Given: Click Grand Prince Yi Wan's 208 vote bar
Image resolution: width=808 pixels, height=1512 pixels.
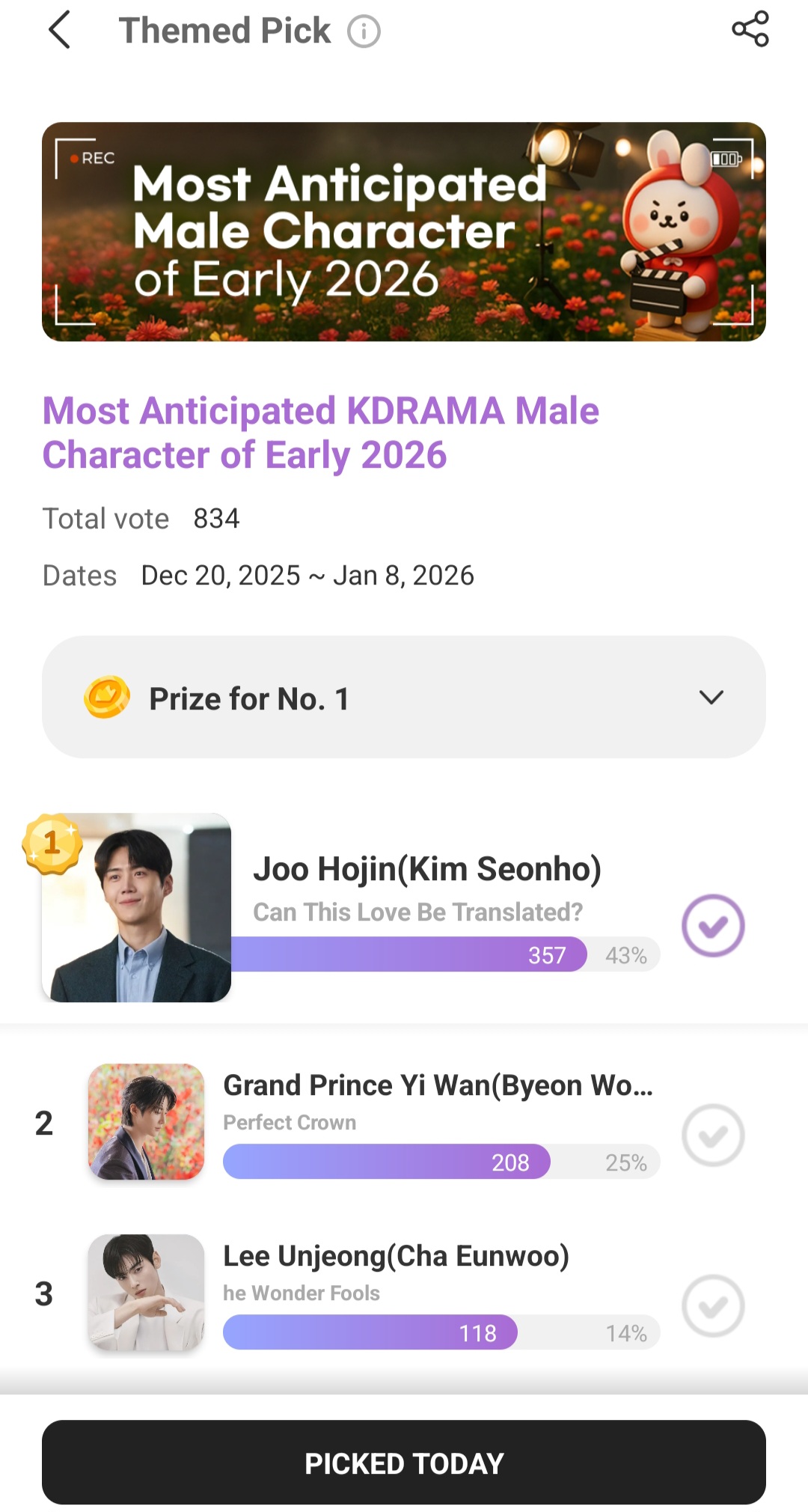Looking at the screenshot, I should tap(386, 1162).
